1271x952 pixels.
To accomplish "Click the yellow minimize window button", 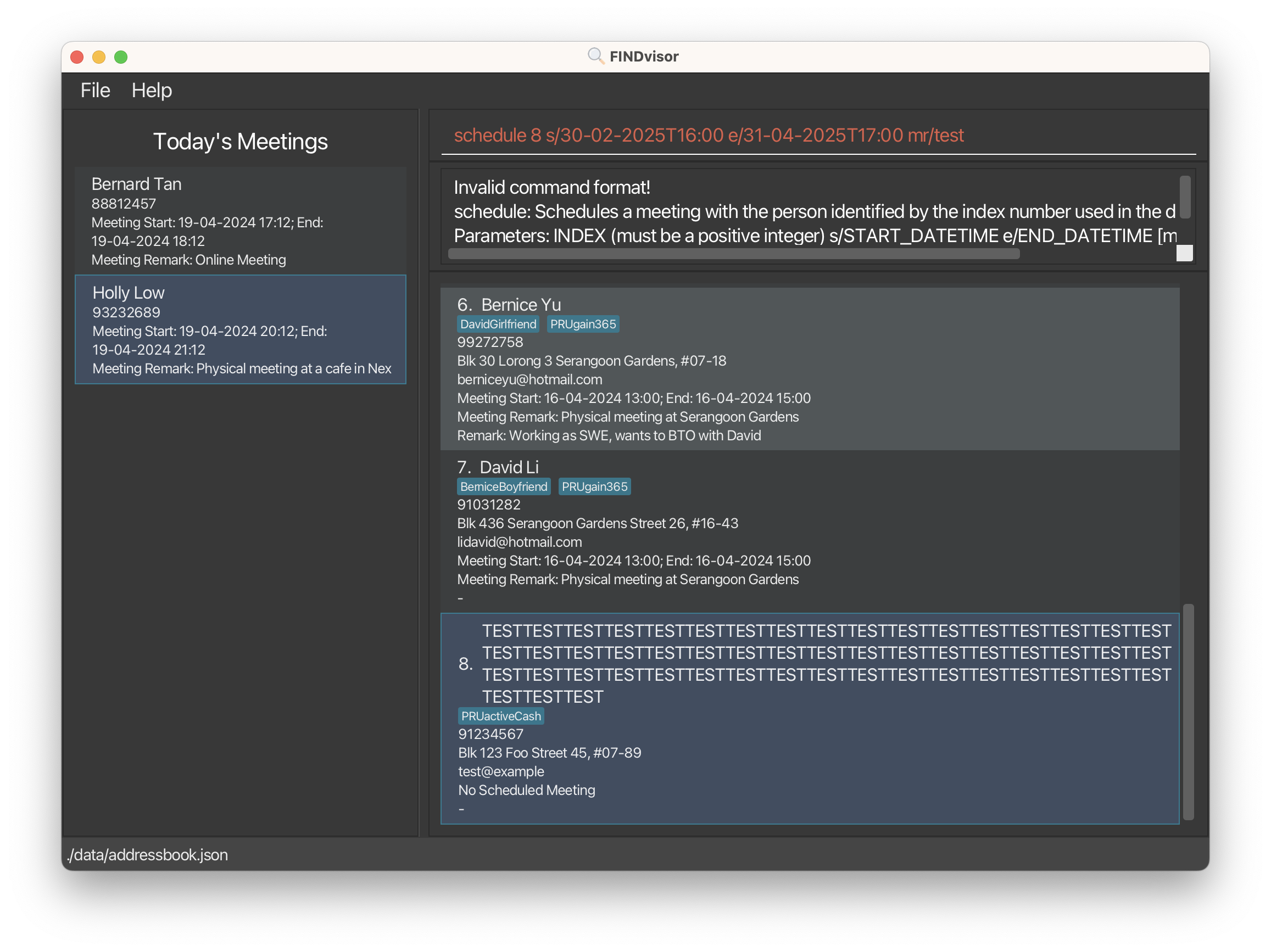I will coord(99,57).
